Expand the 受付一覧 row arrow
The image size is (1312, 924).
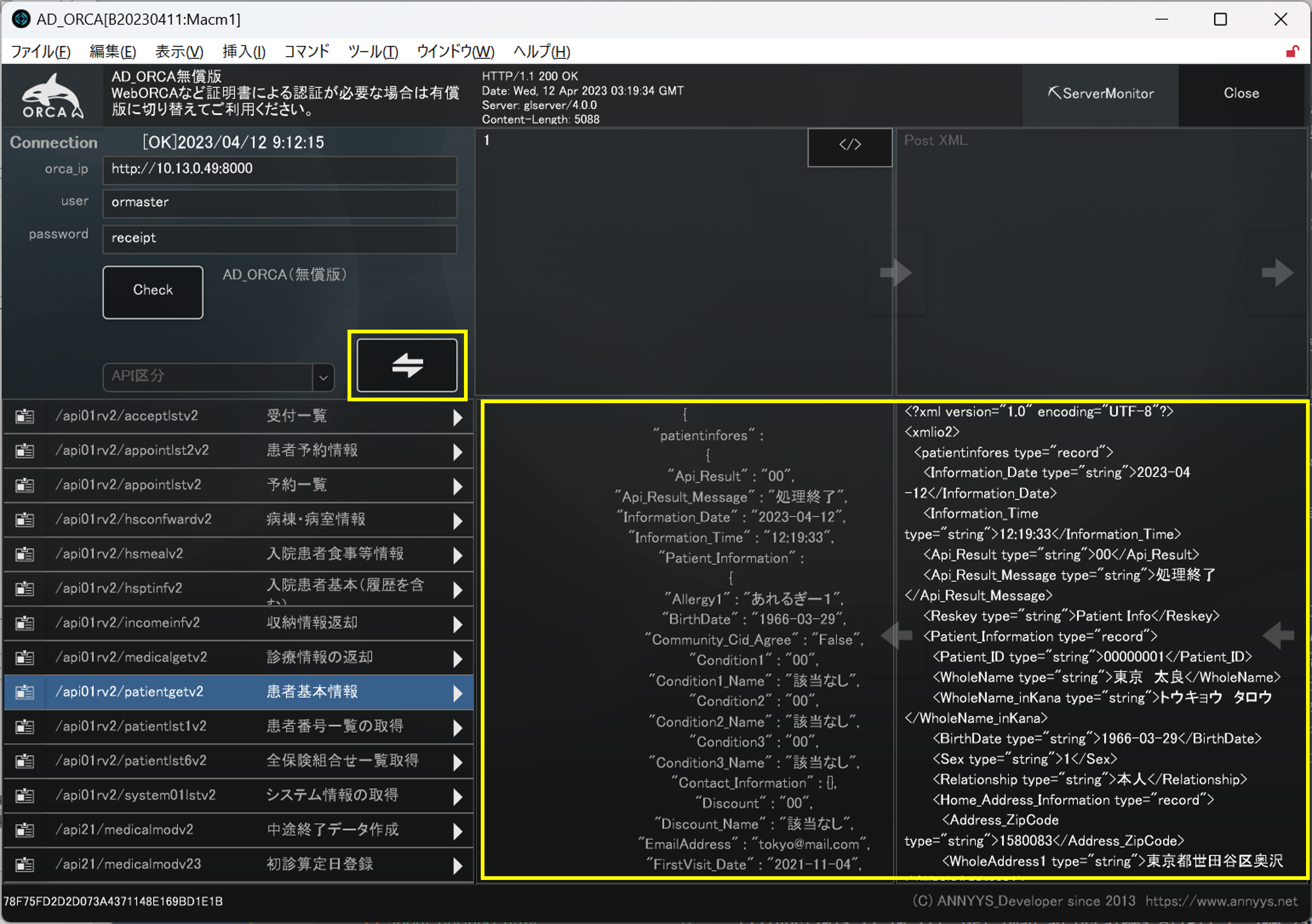click(x=458, y=418)
